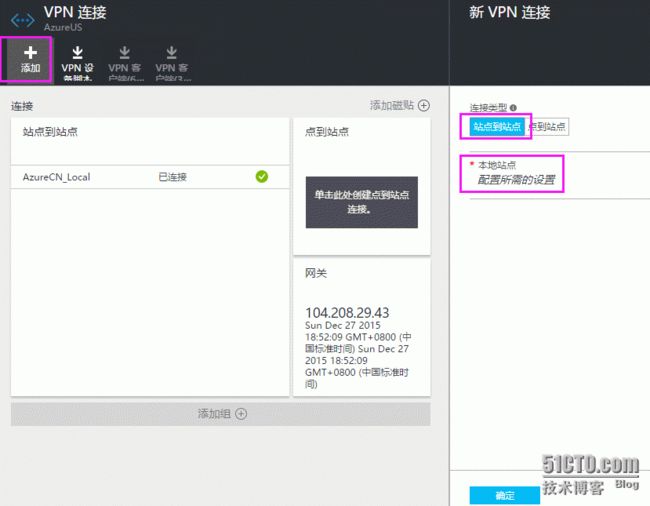Click the 网关 tile heading
The height and width of the screenshot is (506, 650).
pos(316,273)
